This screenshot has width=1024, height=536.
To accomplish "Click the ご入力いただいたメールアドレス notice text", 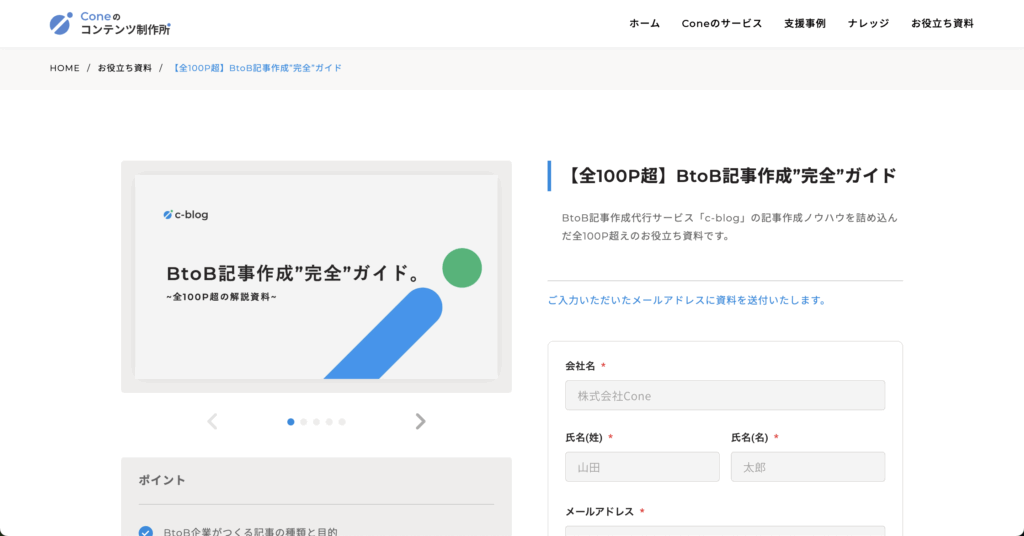I will [x=688, y=300].
